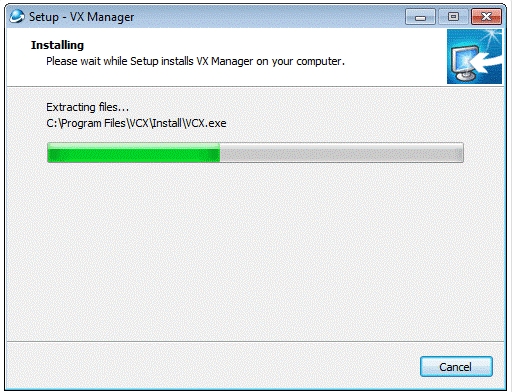Click the bold "Installing" heading
Image resolution: width=512 pixels, height=392 pixels.
[x=57, y=45]
